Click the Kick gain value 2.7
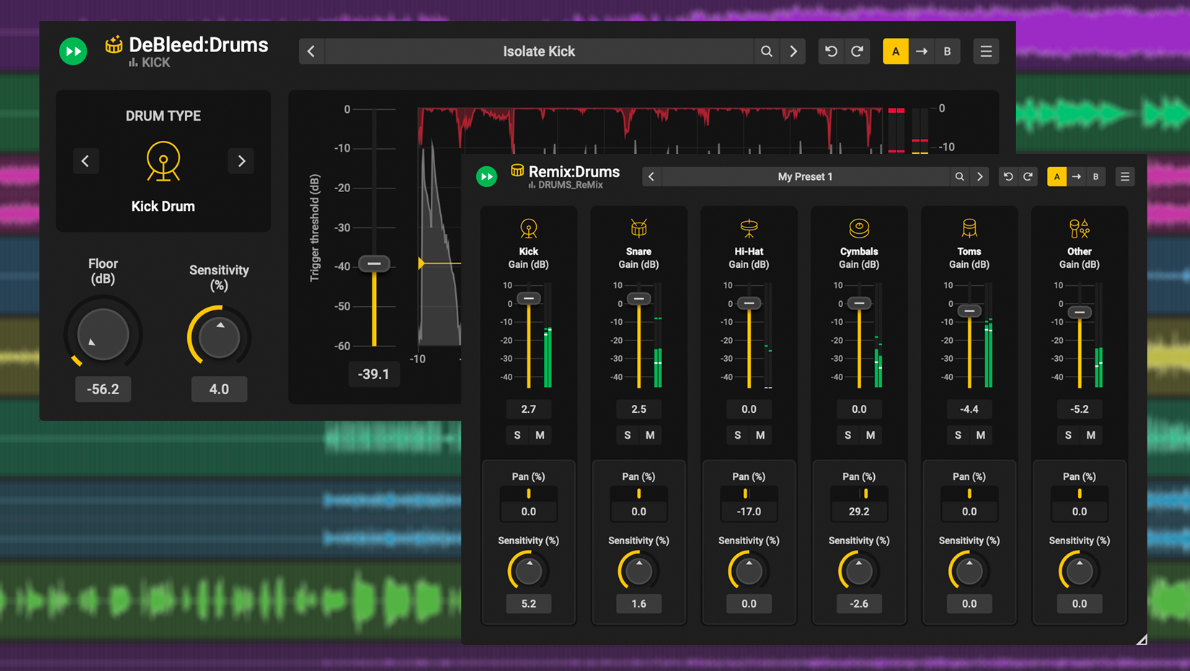 point(529,409)
